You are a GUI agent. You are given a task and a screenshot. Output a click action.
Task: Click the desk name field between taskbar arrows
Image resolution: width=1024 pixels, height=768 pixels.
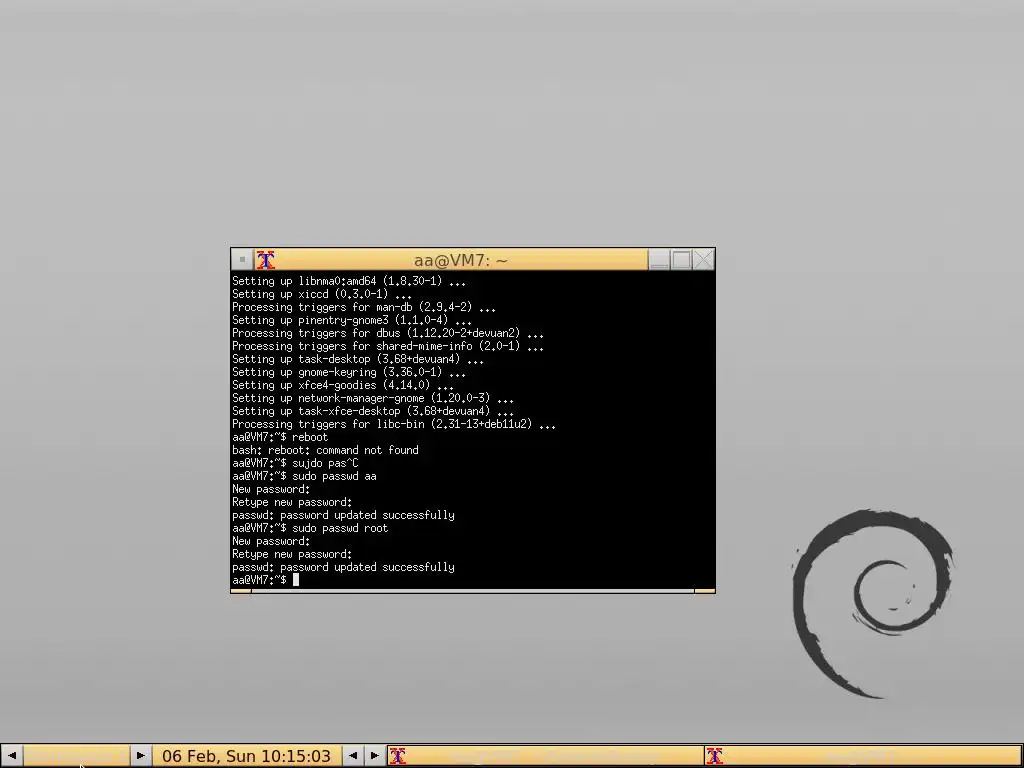76,756
